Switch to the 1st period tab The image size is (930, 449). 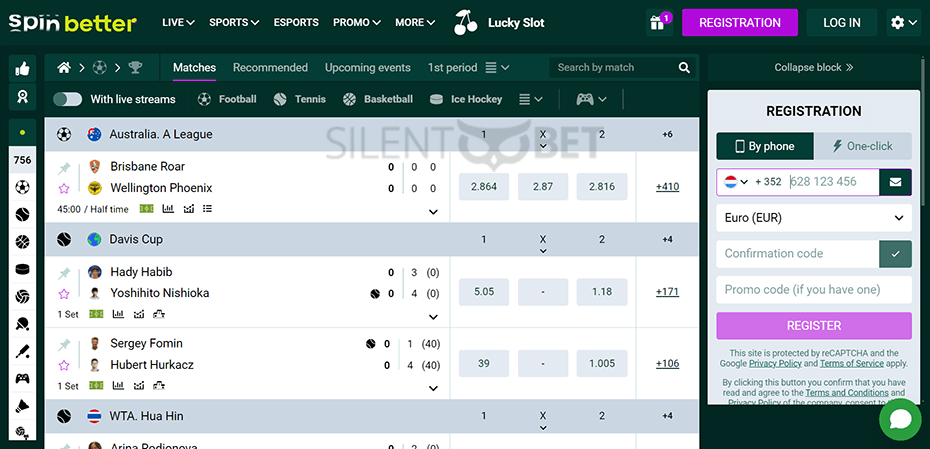(x=453, y=68)
